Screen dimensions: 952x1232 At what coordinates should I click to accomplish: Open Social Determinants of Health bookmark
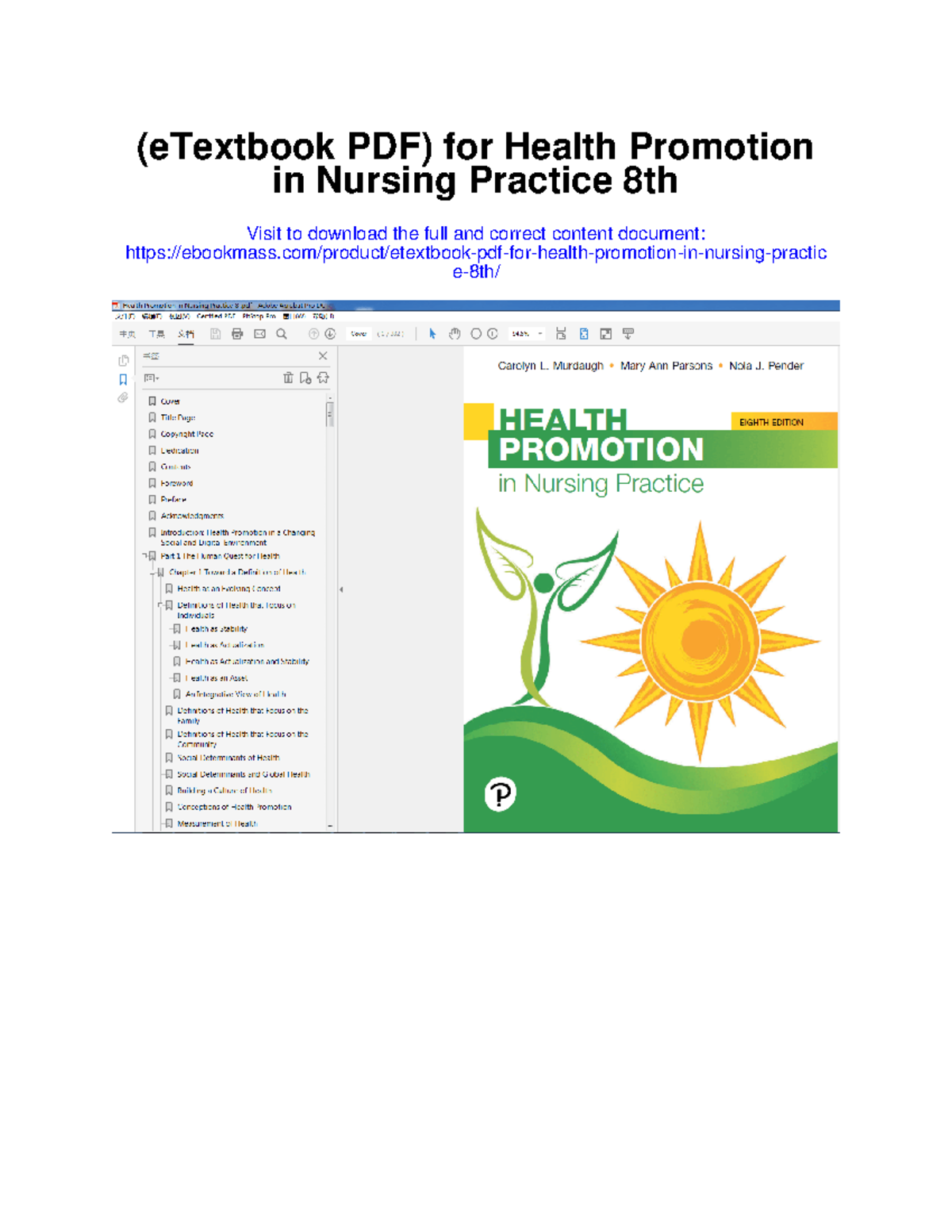point(228,758)
